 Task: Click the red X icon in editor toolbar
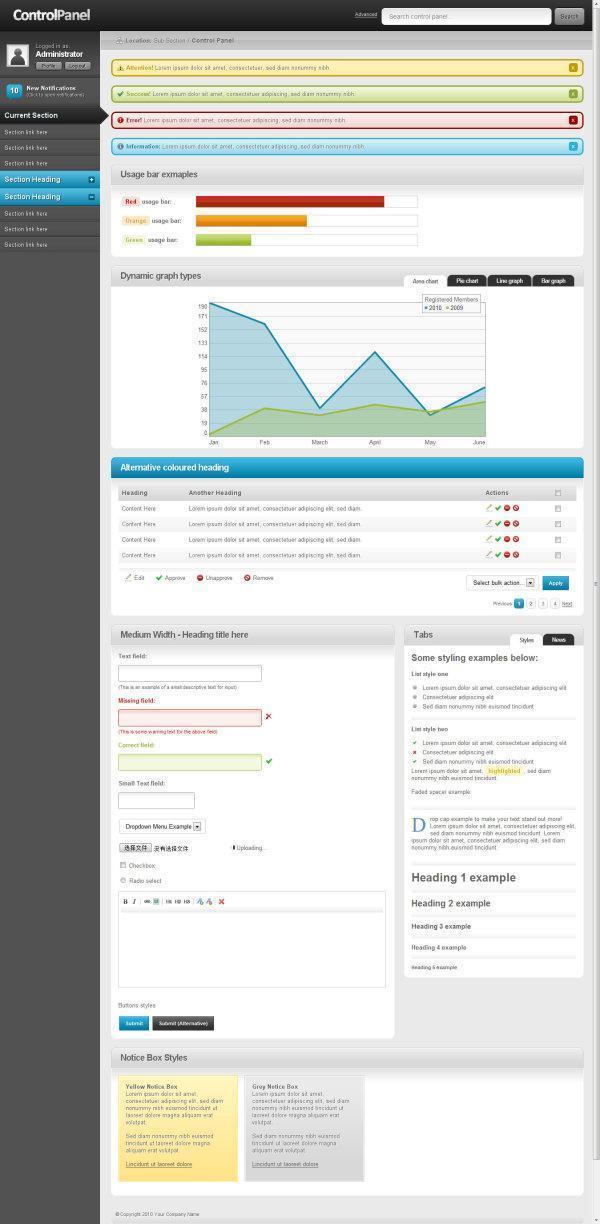click(x=221, y=901)
